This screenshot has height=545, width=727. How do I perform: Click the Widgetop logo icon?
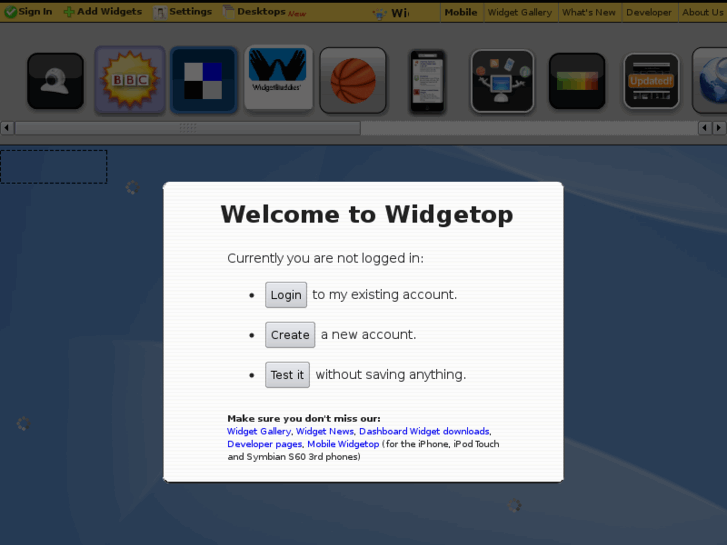(380, 13)
